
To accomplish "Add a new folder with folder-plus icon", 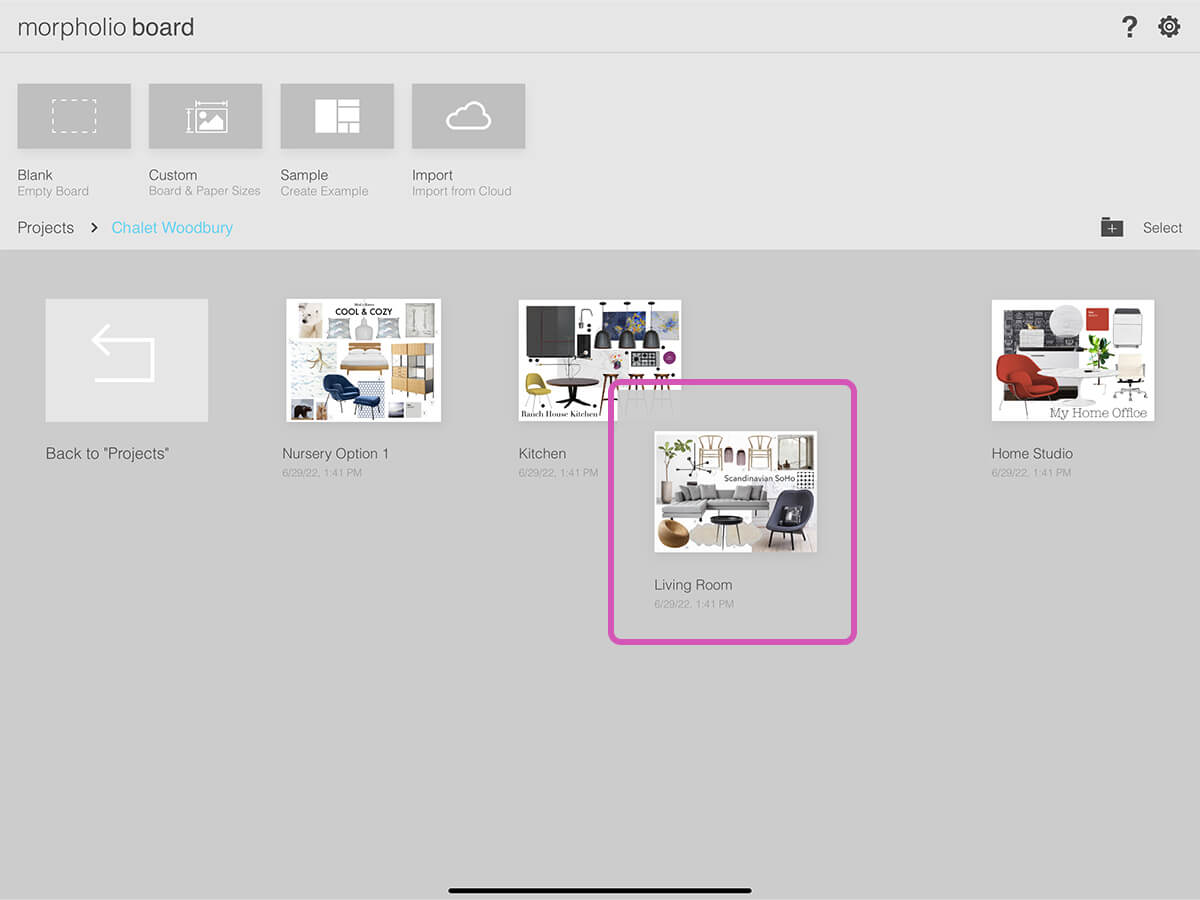I will click(x=1112, y=228).
